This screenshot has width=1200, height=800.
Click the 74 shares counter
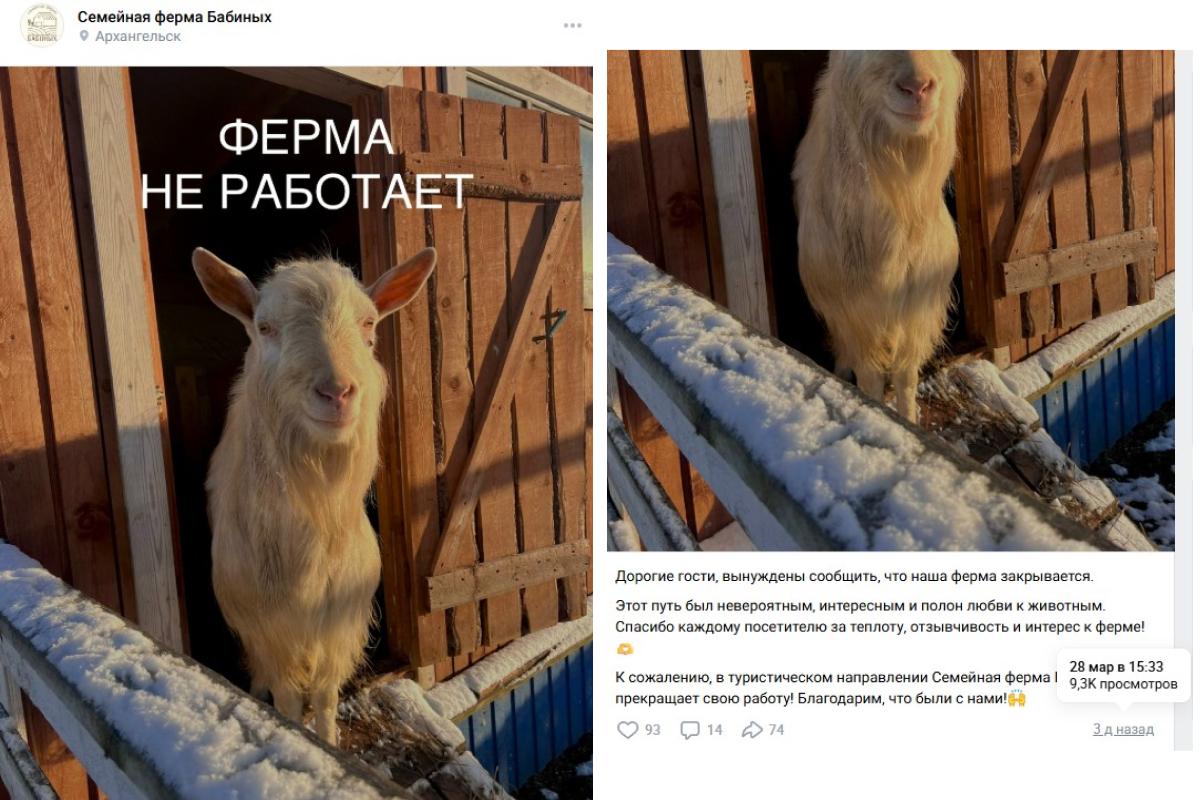tap(776, 730)
